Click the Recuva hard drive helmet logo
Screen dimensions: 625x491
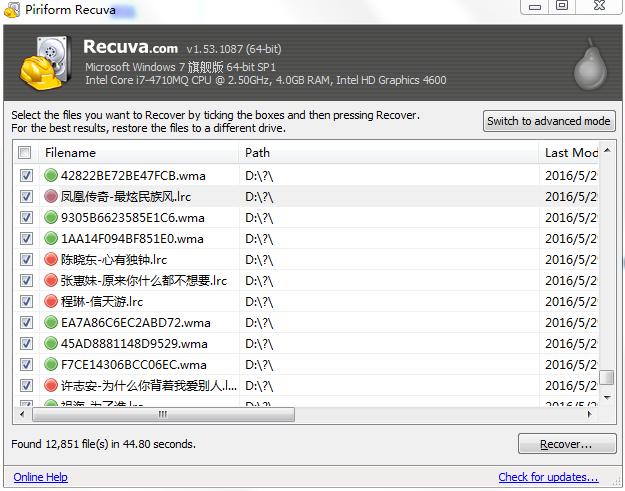[45, 63]
